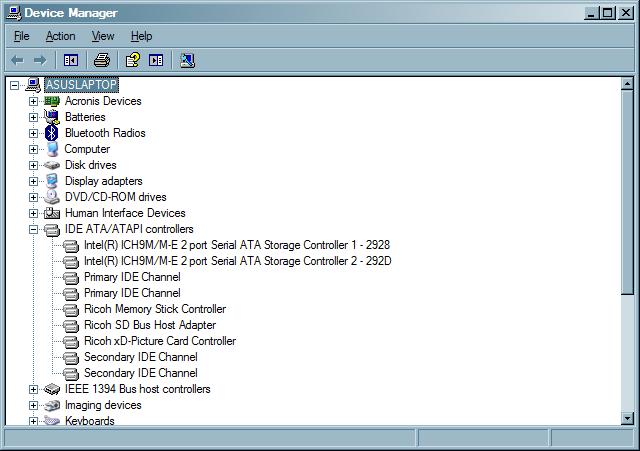Select the Ricoh Memory Stick Controller text

click(155, 309)
